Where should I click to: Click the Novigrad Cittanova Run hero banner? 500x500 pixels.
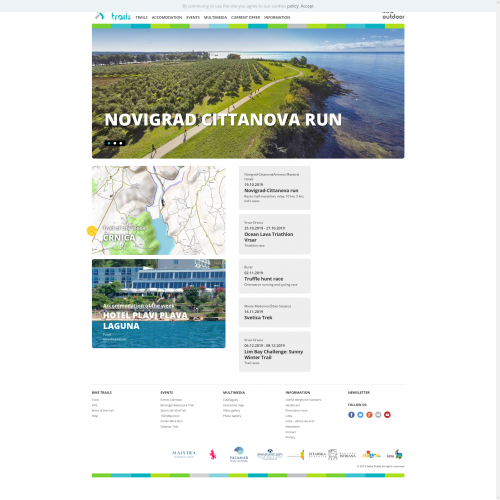click(248, 93)
